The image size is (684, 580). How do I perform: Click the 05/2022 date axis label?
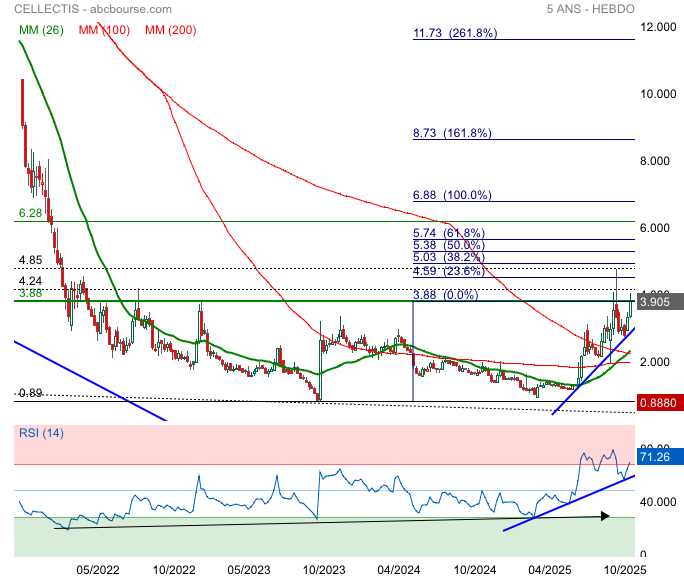97,569
